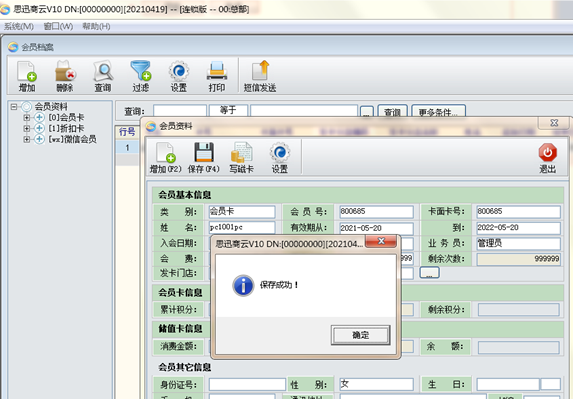The width and height of the screenshot is (573, 399).
Task: Expand the [1]折扣卡 tree node
Action: pyautogui.click(x=26, y=128)
